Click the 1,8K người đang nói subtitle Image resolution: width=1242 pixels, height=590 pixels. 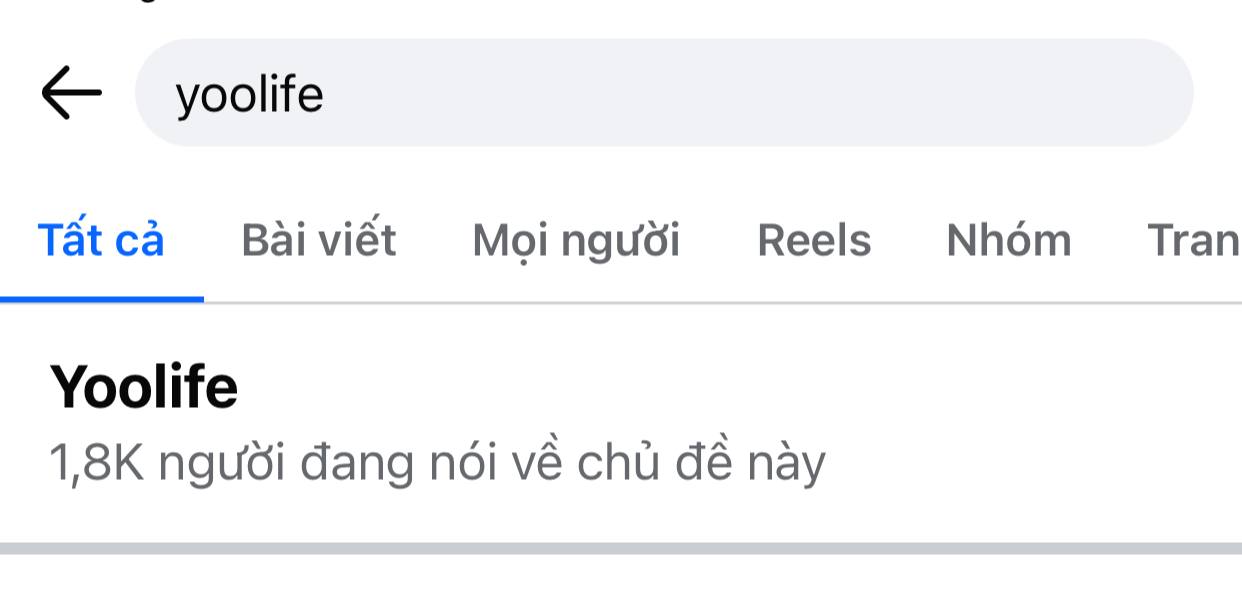pos(438,463)
